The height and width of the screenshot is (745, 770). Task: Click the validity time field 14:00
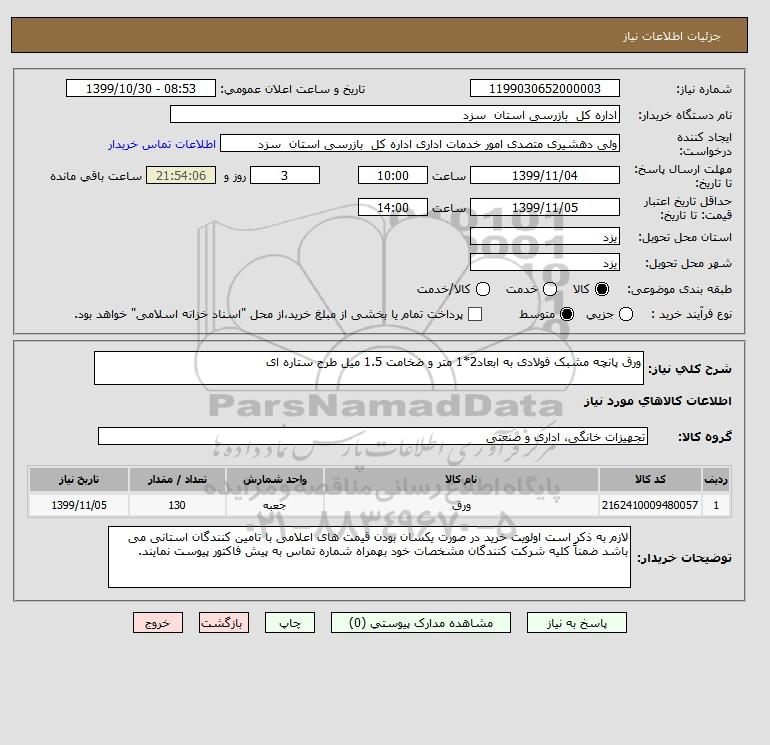coord(393,207)
